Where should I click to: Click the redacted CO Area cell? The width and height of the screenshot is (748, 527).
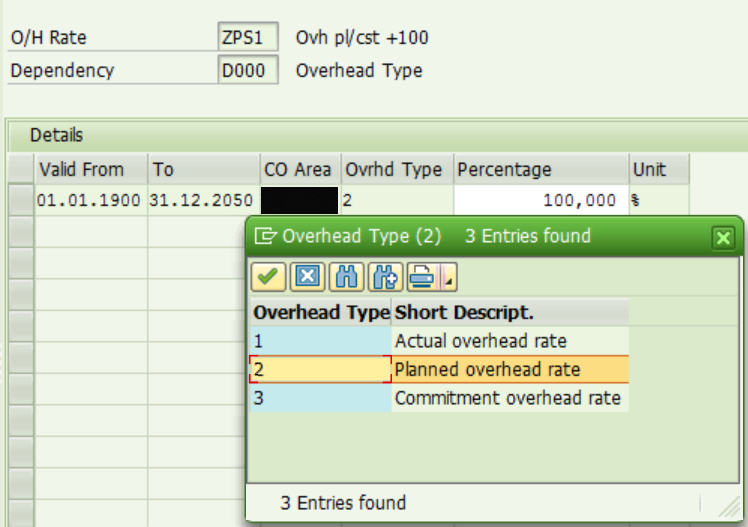[x=300, y=200]
